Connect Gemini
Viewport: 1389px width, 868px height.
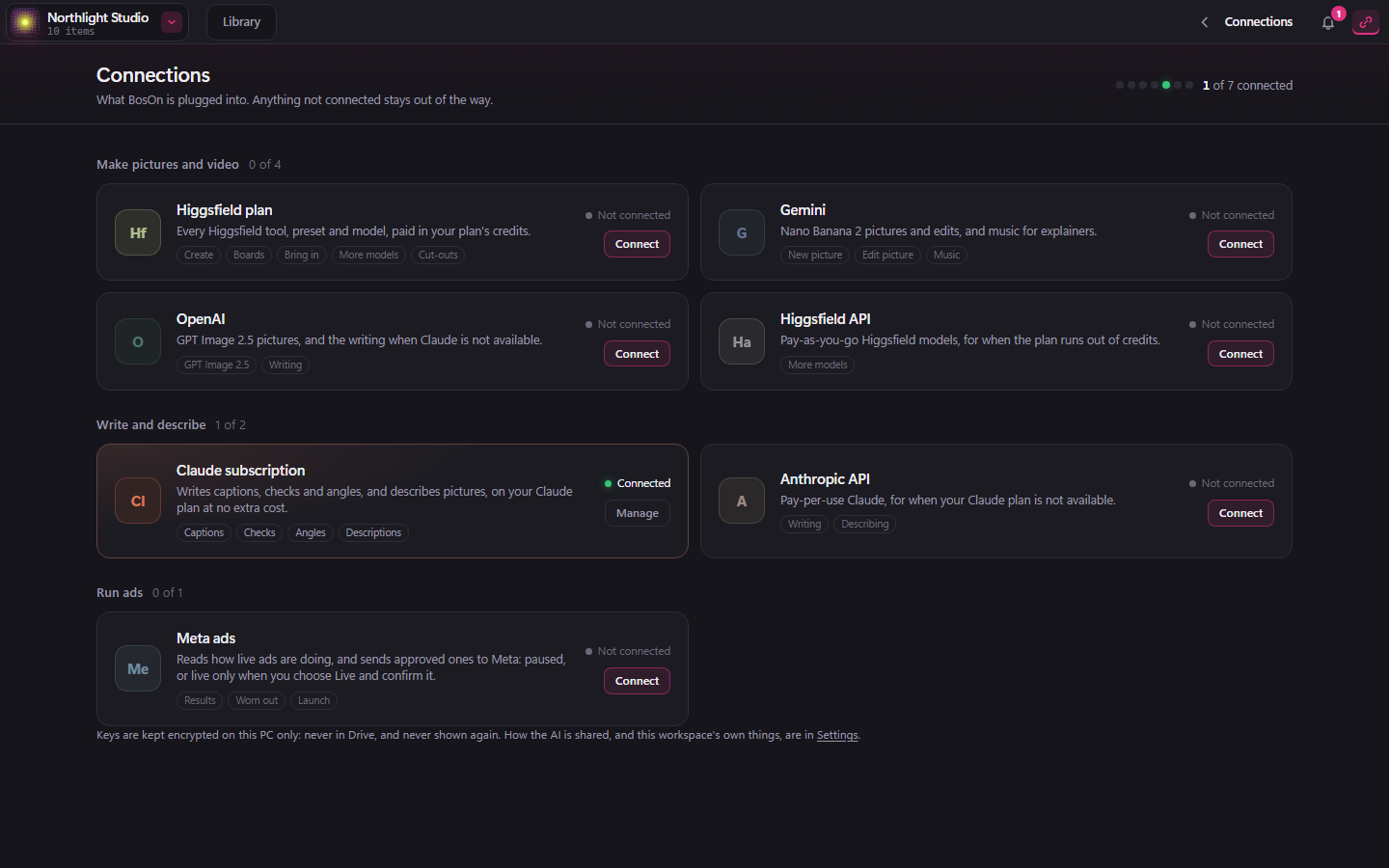[1240, 244]
